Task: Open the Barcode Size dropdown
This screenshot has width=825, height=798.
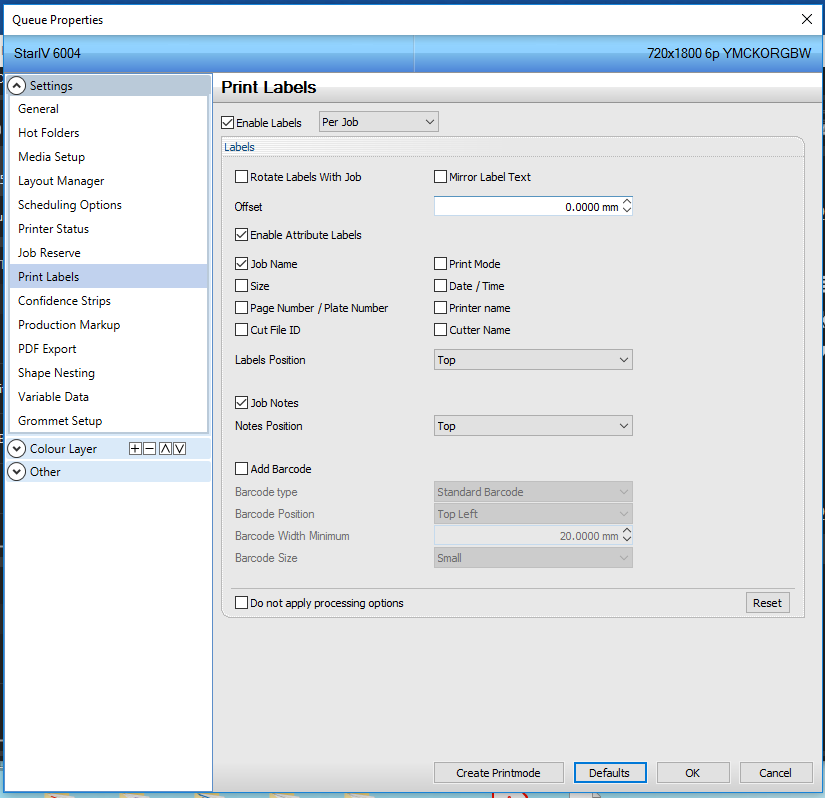Action: click(x=533, y=558)
